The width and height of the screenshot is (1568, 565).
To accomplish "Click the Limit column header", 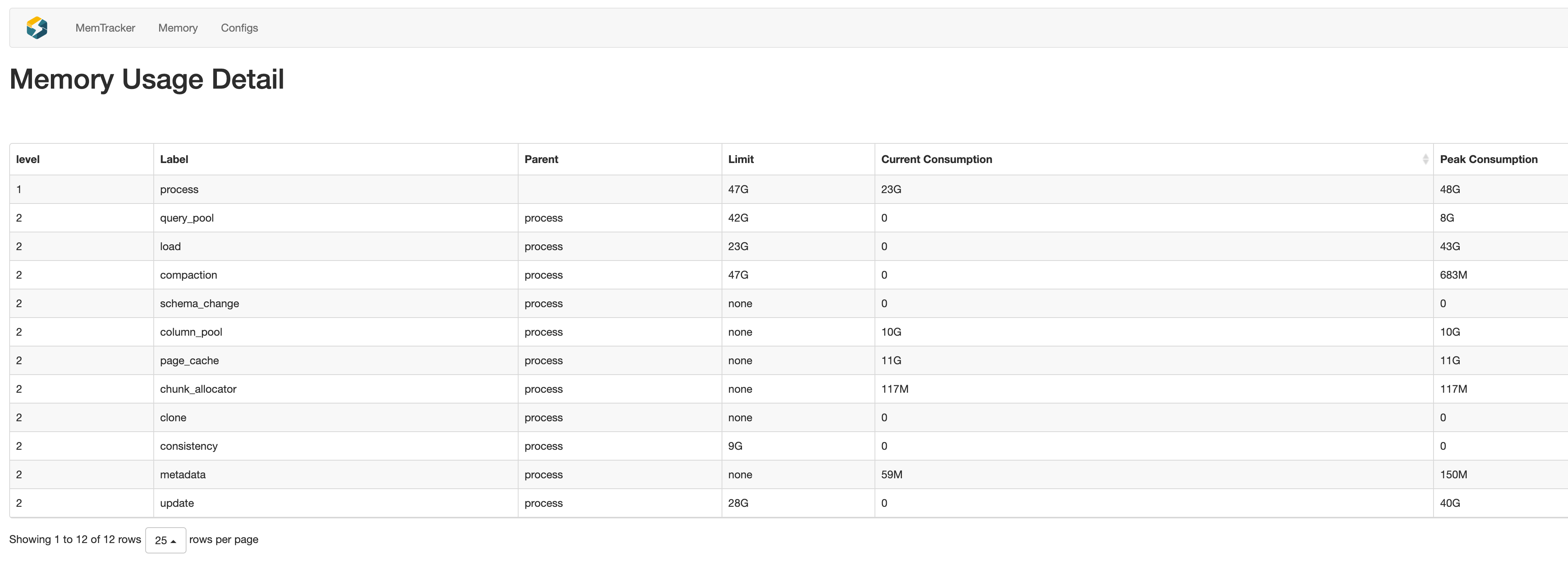I will (798, 160).
